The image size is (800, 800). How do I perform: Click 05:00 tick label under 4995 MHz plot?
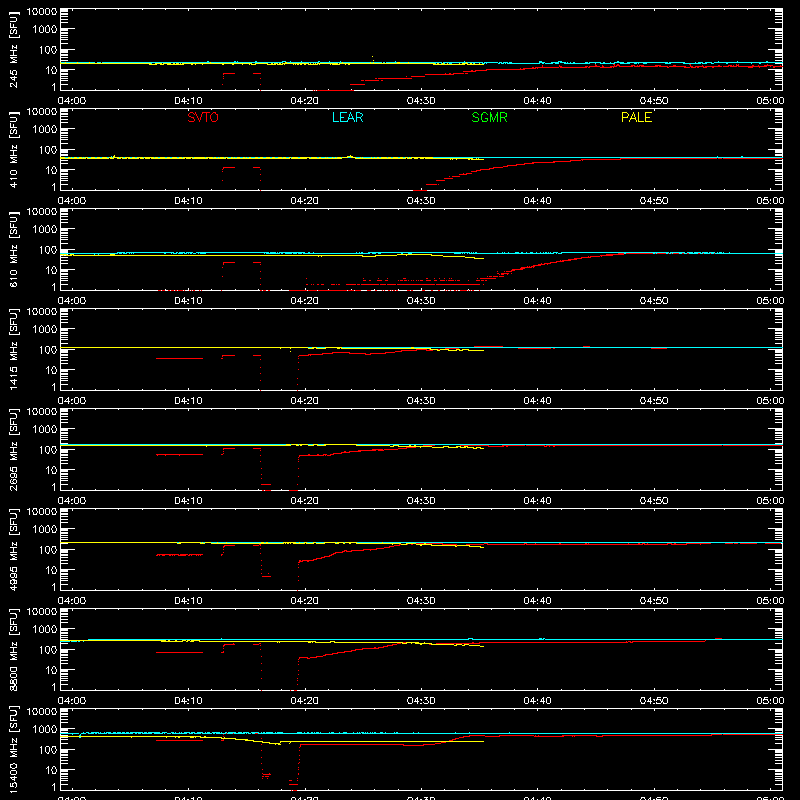click(770, 601)
